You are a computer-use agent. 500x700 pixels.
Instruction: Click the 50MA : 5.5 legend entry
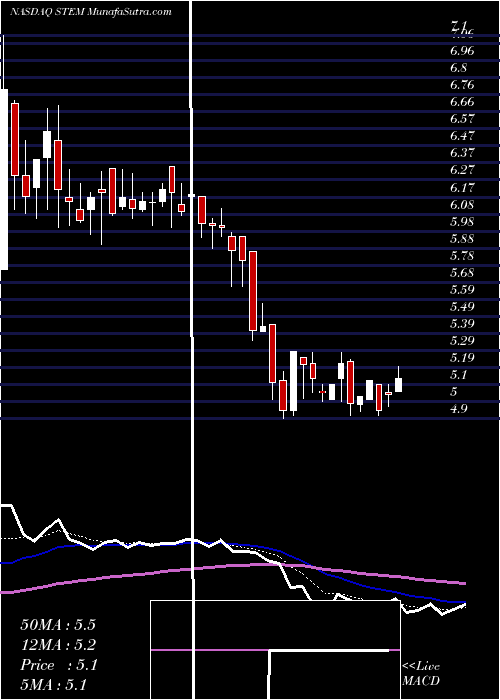58,625
